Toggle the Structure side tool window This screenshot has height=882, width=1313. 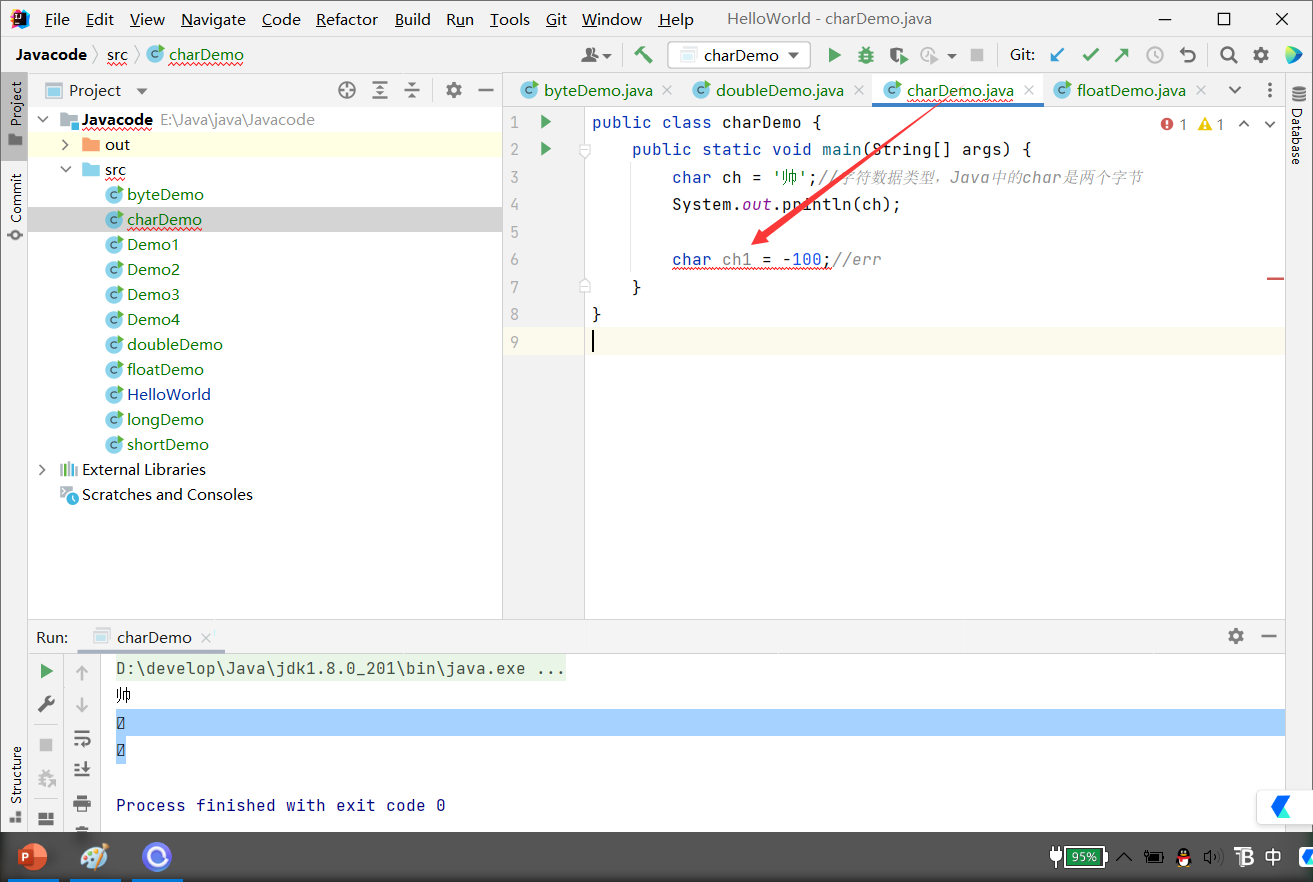pos(15,785)
